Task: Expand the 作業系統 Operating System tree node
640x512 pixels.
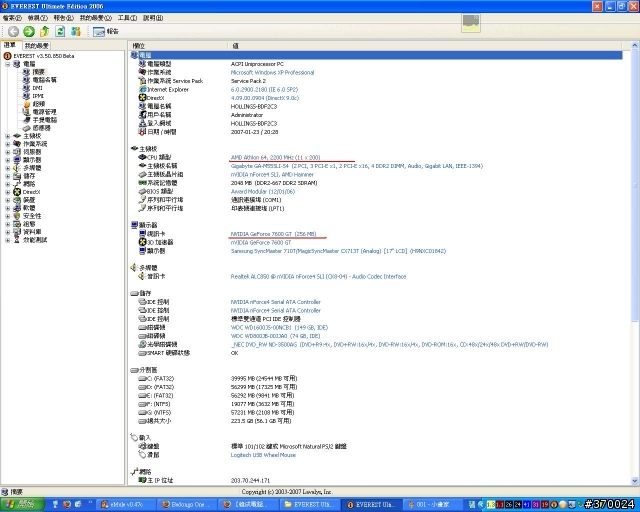Action: [7, 144]
